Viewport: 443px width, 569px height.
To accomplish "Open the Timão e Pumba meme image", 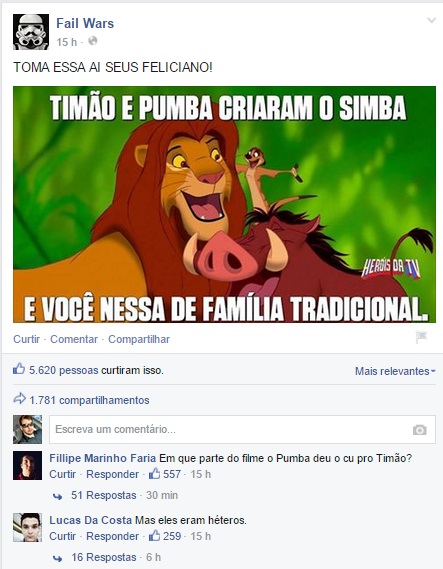I will click(224, 204).
